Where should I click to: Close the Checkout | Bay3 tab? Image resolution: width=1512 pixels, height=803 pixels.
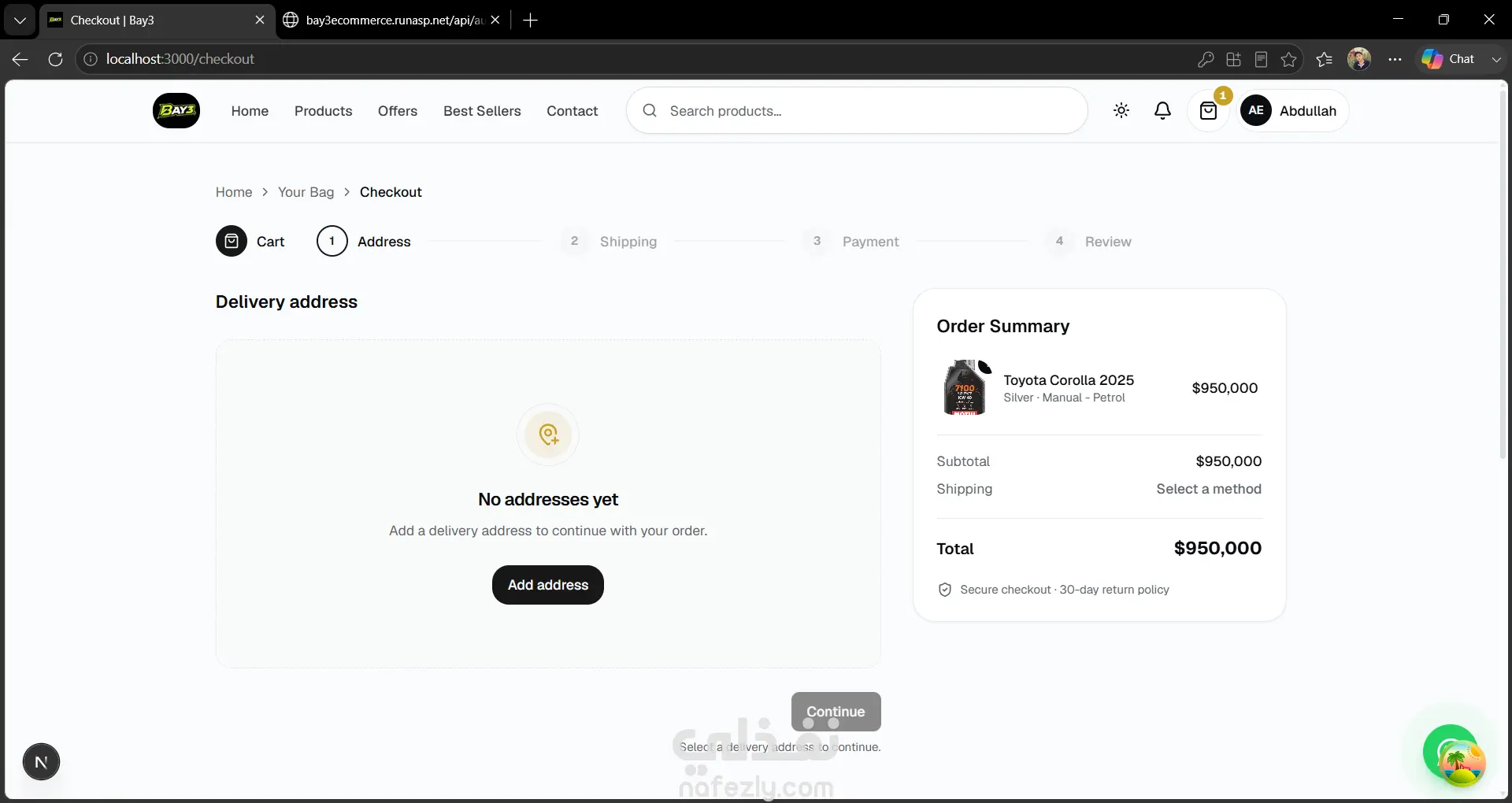coord(260,20)
